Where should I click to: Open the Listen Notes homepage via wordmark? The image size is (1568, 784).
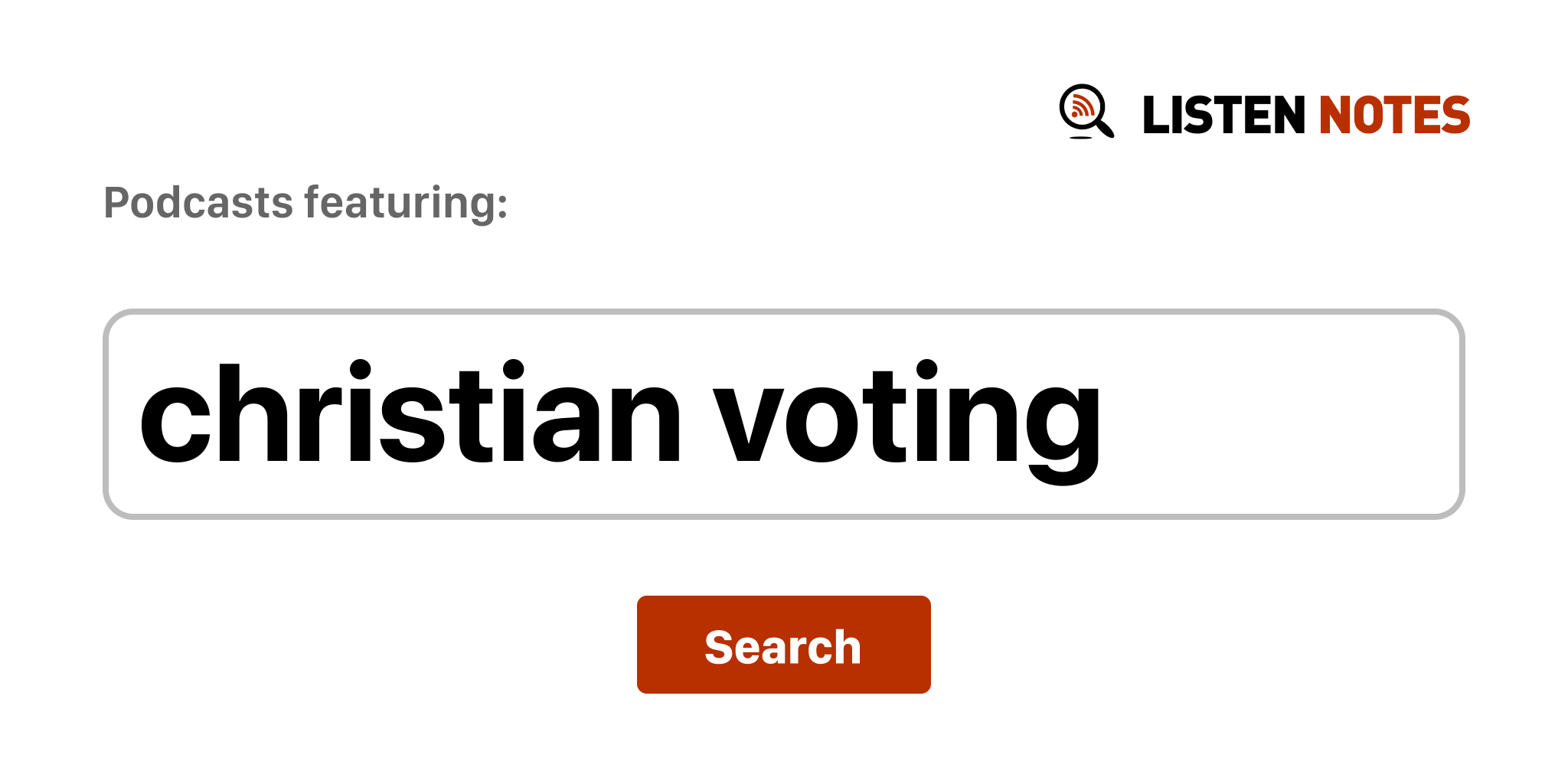point(1305,115)
